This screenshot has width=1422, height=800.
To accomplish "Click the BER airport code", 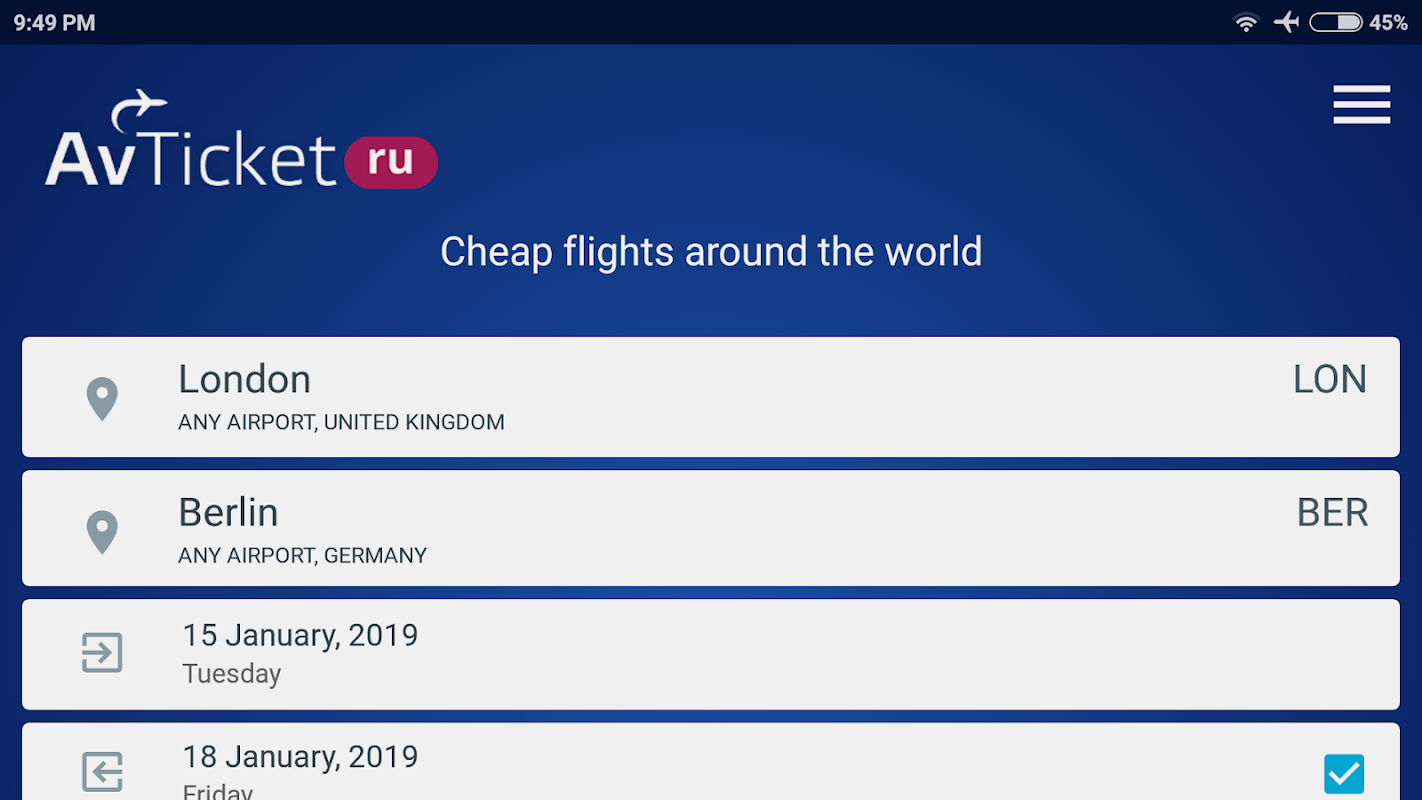I will [x=1331, y=513].
